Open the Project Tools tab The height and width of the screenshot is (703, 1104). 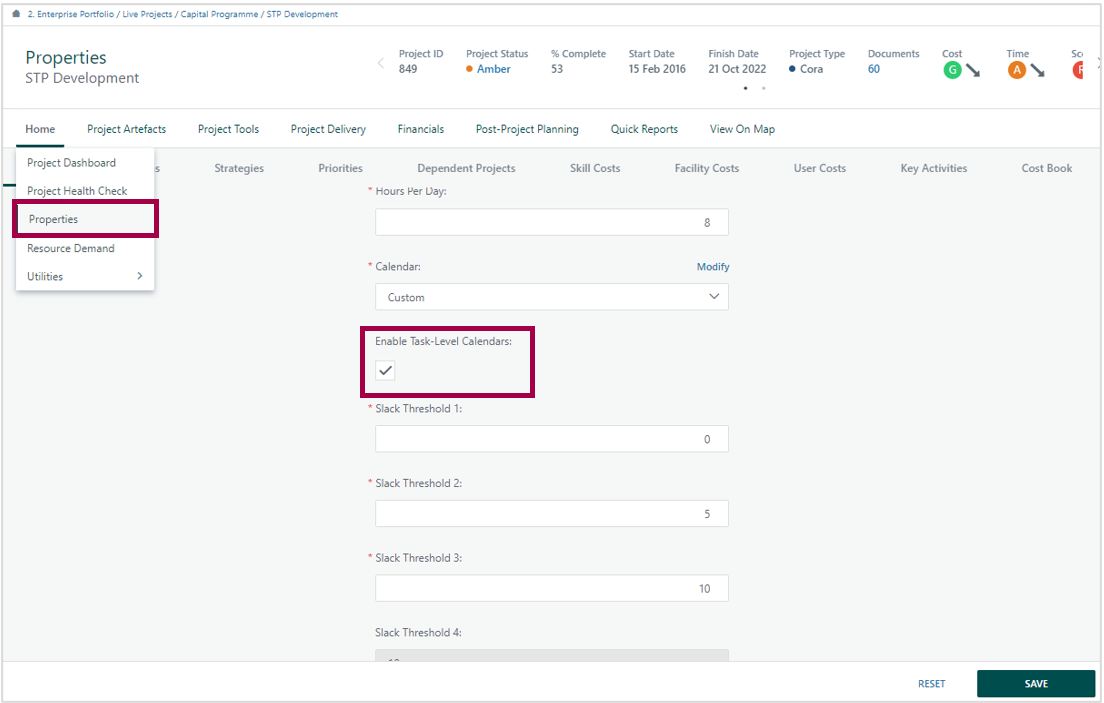pos(228,129)
